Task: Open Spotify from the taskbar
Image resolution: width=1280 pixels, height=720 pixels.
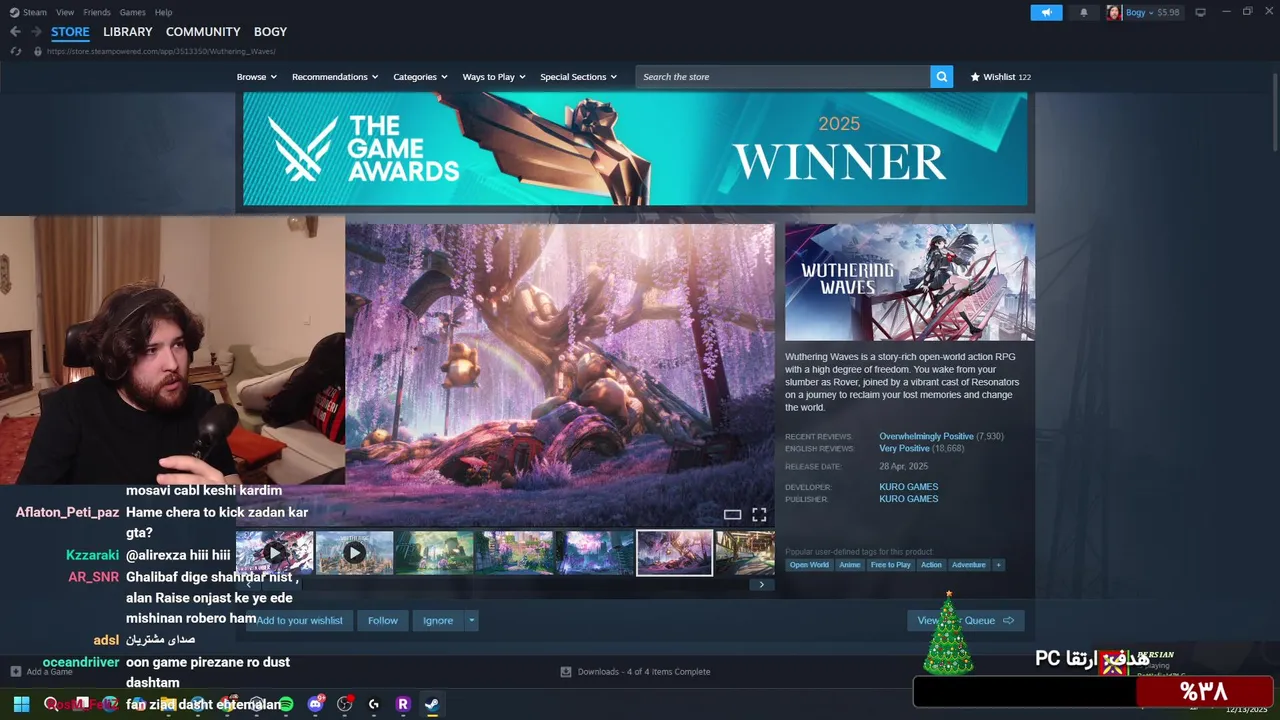Action: tap(286, 704)
